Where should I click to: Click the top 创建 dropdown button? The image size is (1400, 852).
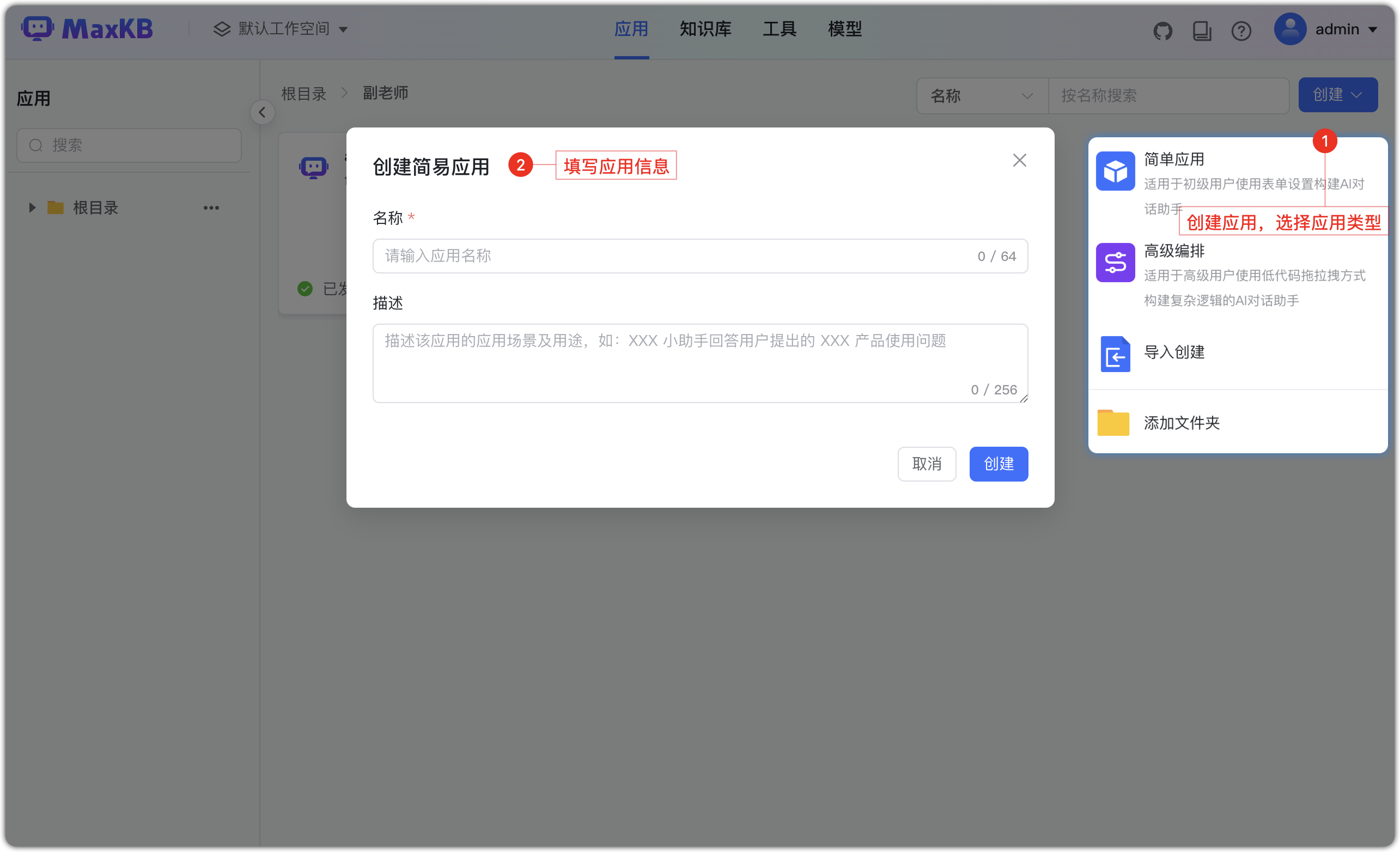pyautogui.click(x=1337, y=95)
